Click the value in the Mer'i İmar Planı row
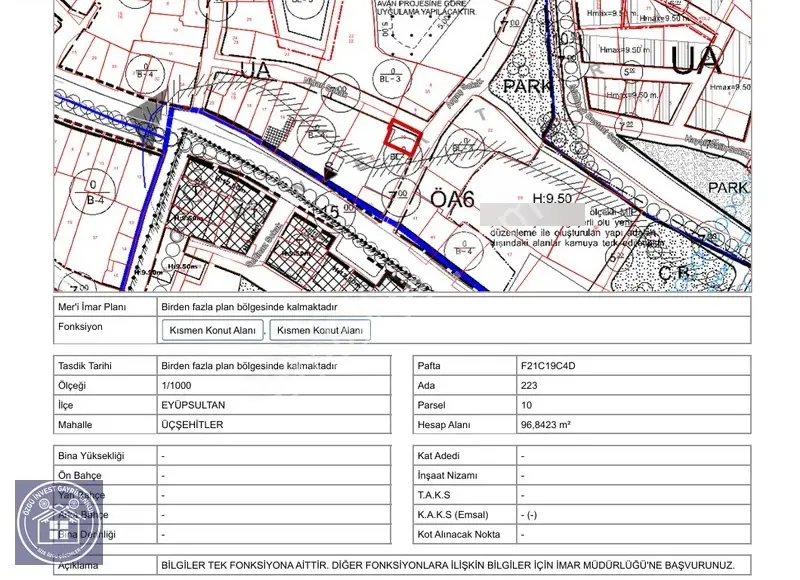This screenshot has height=580, width=800. click(249, 307)
